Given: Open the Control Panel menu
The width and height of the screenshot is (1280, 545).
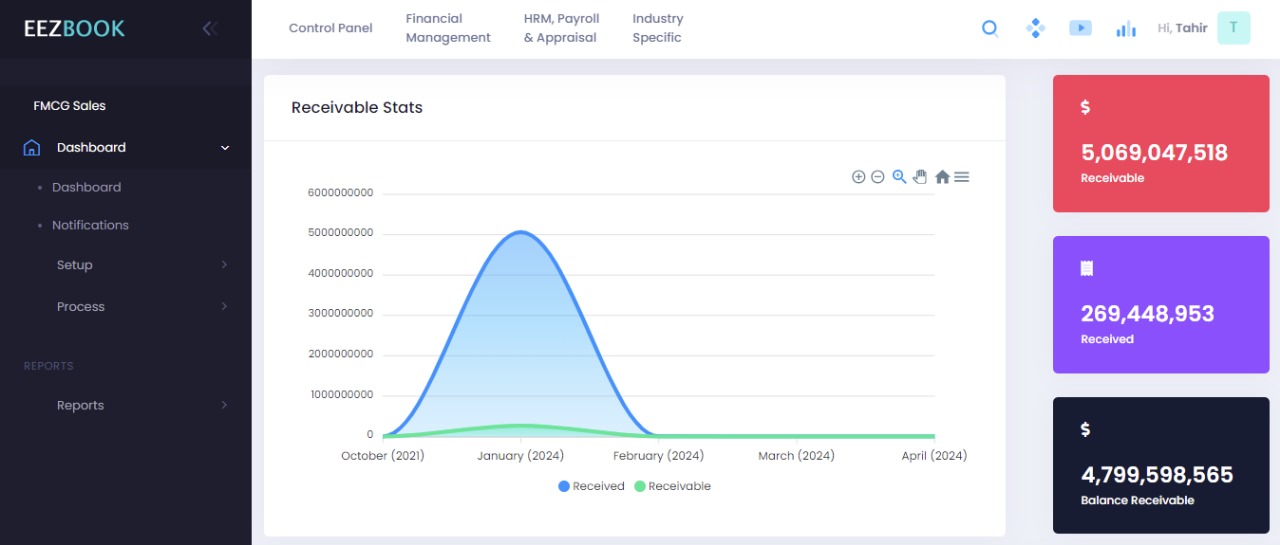Looking at the screenshot, I should pyautogui.click(x=330, y=28).
